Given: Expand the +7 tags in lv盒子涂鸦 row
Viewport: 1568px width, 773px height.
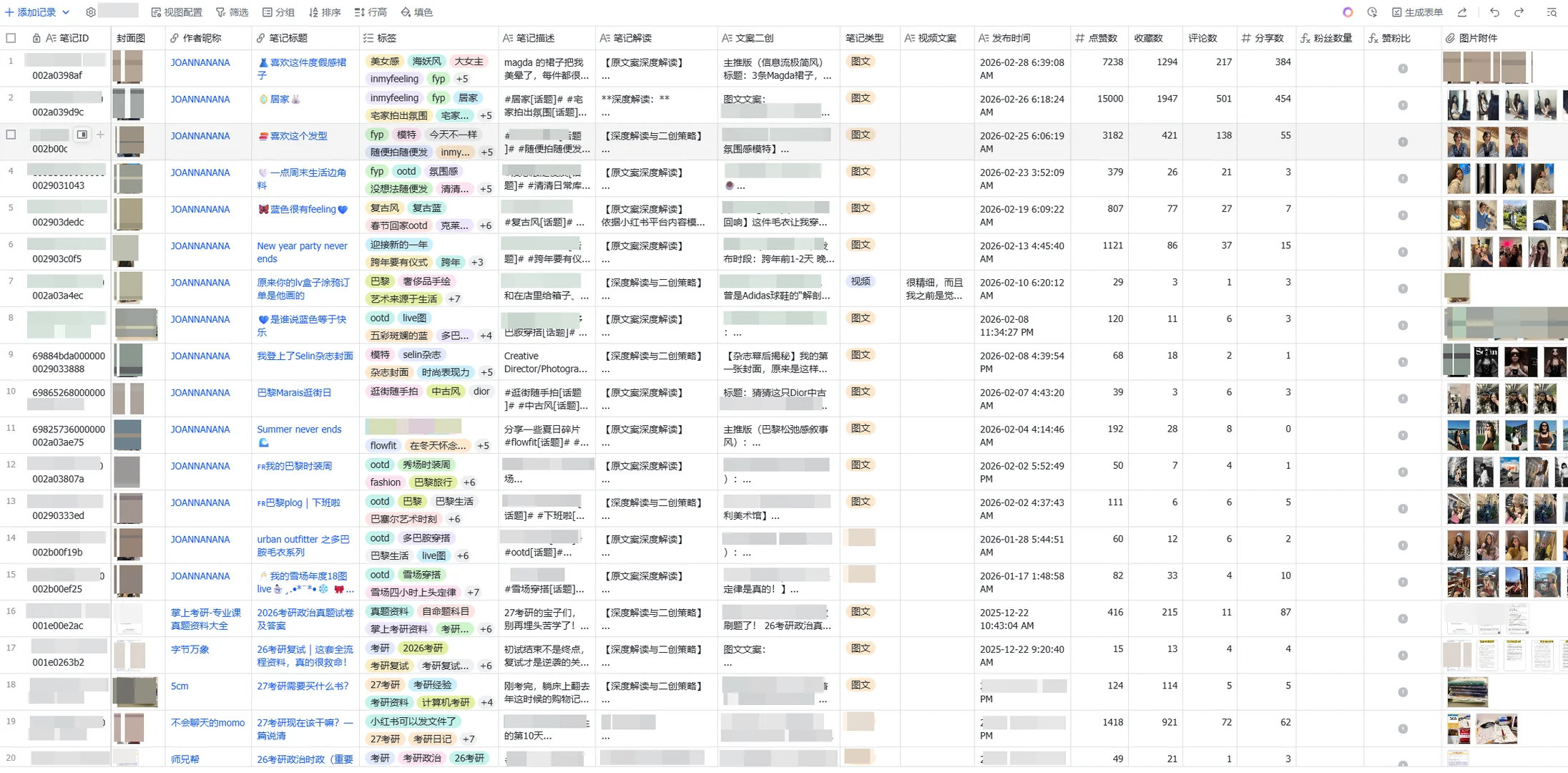Looking at the screenshot, I should tap(454, 299).
